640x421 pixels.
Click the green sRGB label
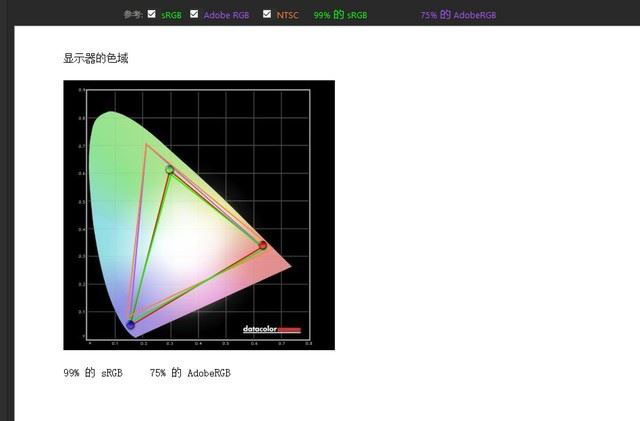click(171, 15)
